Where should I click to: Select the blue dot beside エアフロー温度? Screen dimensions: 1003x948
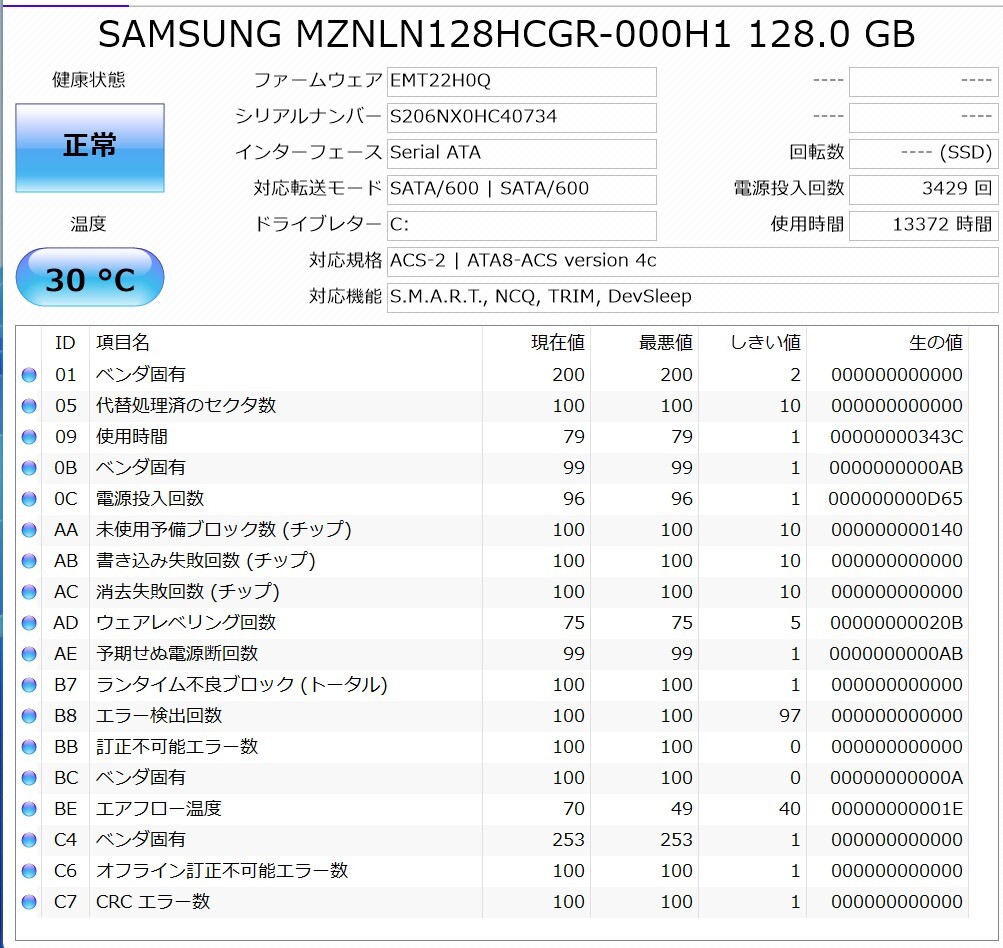[x=29, y=809]
